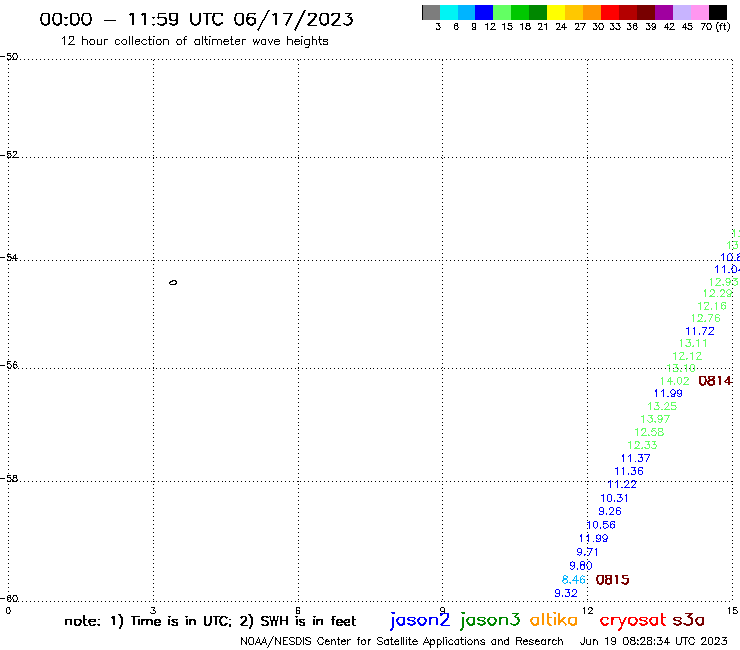
Task: Click the 13.11 wave height value
Action: point(693,344)
